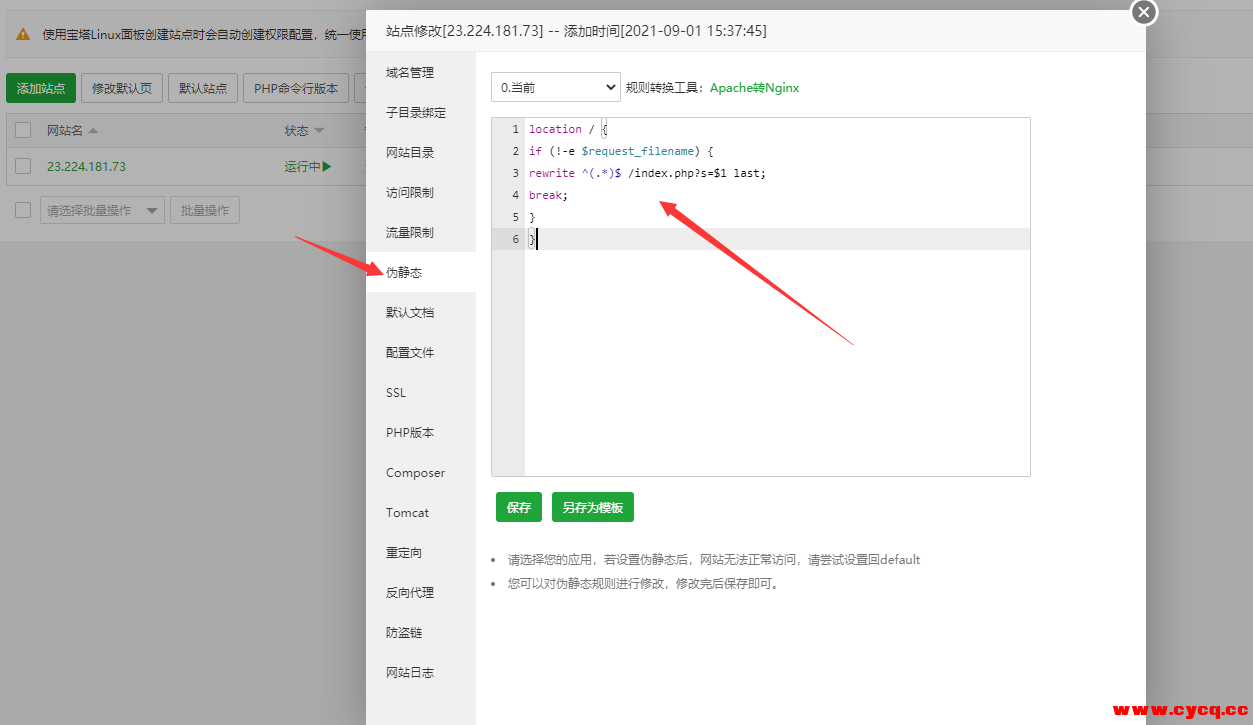Viewport: 1253px width, 725px height.
Task: Check the batch operation checkbox at bottom
Action: (x=23, y=210)
